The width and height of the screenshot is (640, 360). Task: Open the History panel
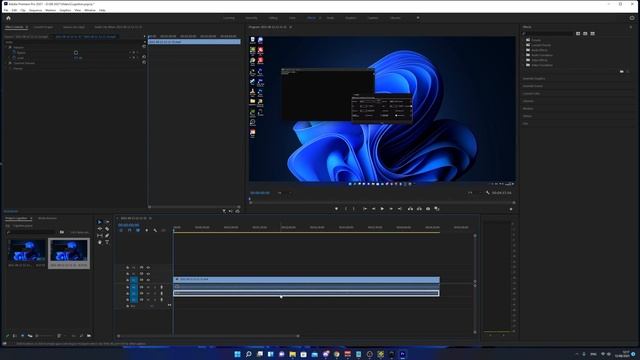[527, 116]
